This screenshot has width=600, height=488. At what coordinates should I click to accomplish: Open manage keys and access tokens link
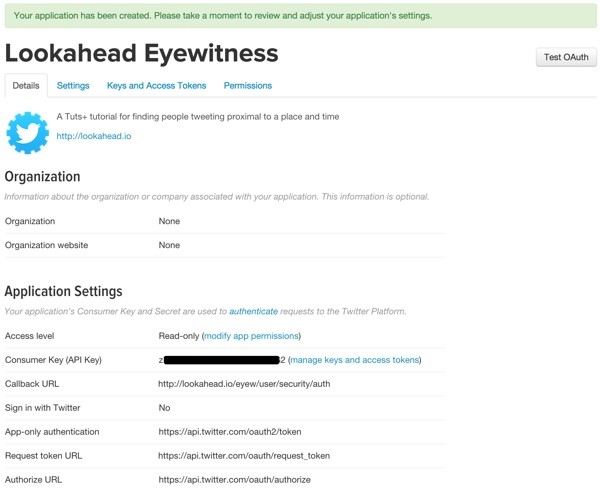[x=355, y=360]
